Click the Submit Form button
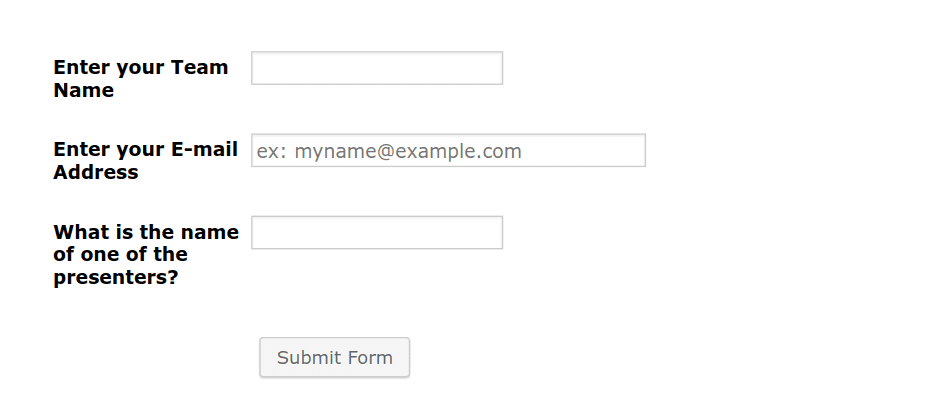This screenshot has width=930, height=410. [335, 357]
